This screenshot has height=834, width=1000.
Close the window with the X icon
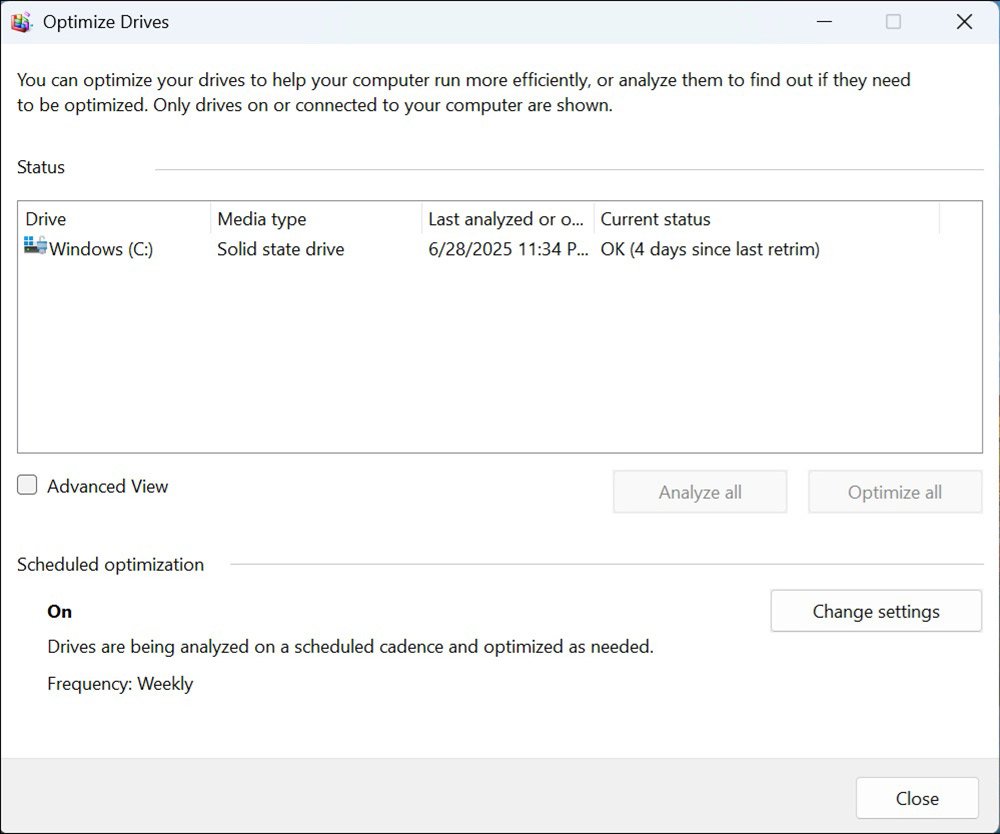964,22
